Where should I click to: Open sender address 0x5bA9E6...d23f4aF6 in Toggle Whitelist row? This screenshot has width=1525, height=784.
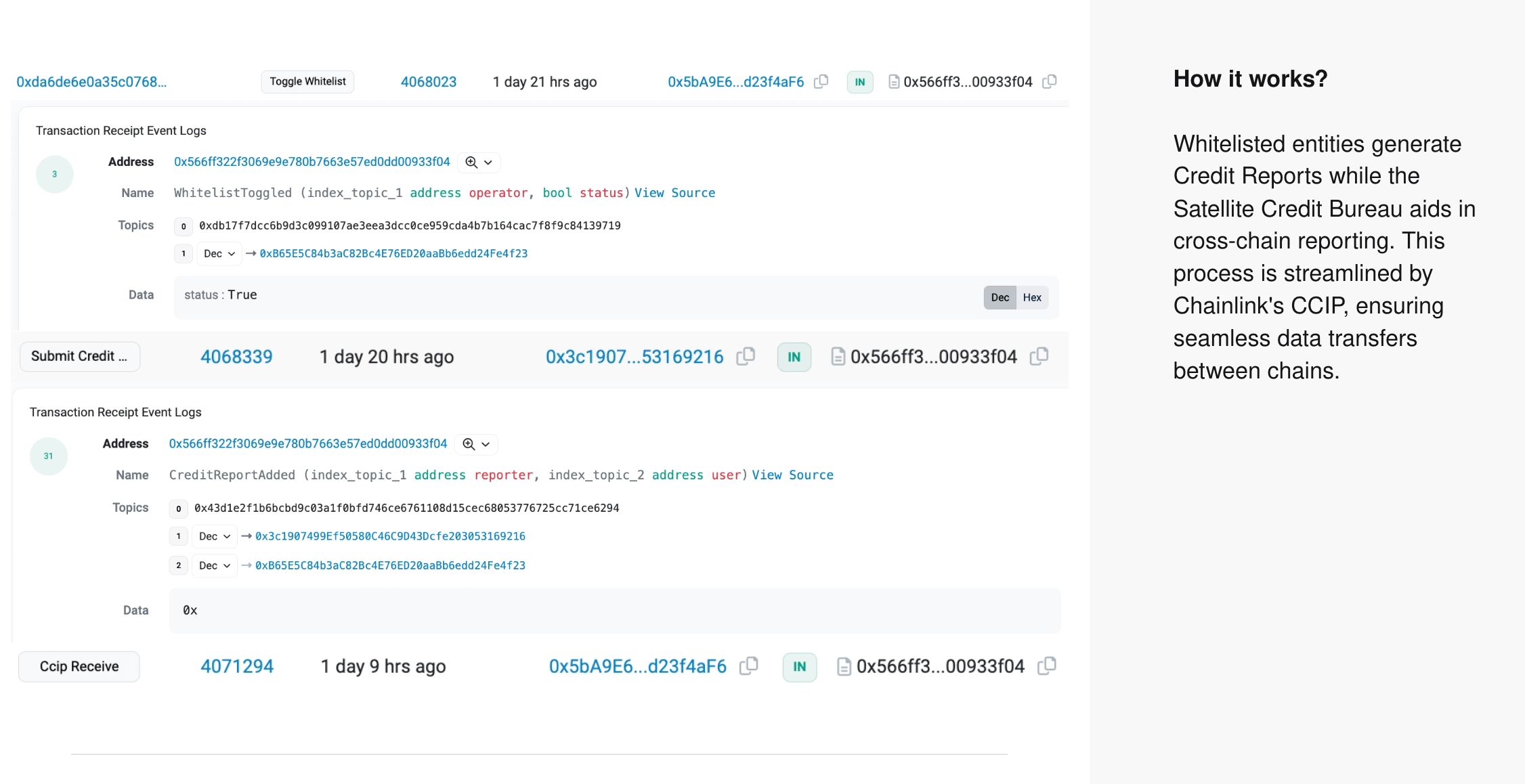tap(735, 82)
